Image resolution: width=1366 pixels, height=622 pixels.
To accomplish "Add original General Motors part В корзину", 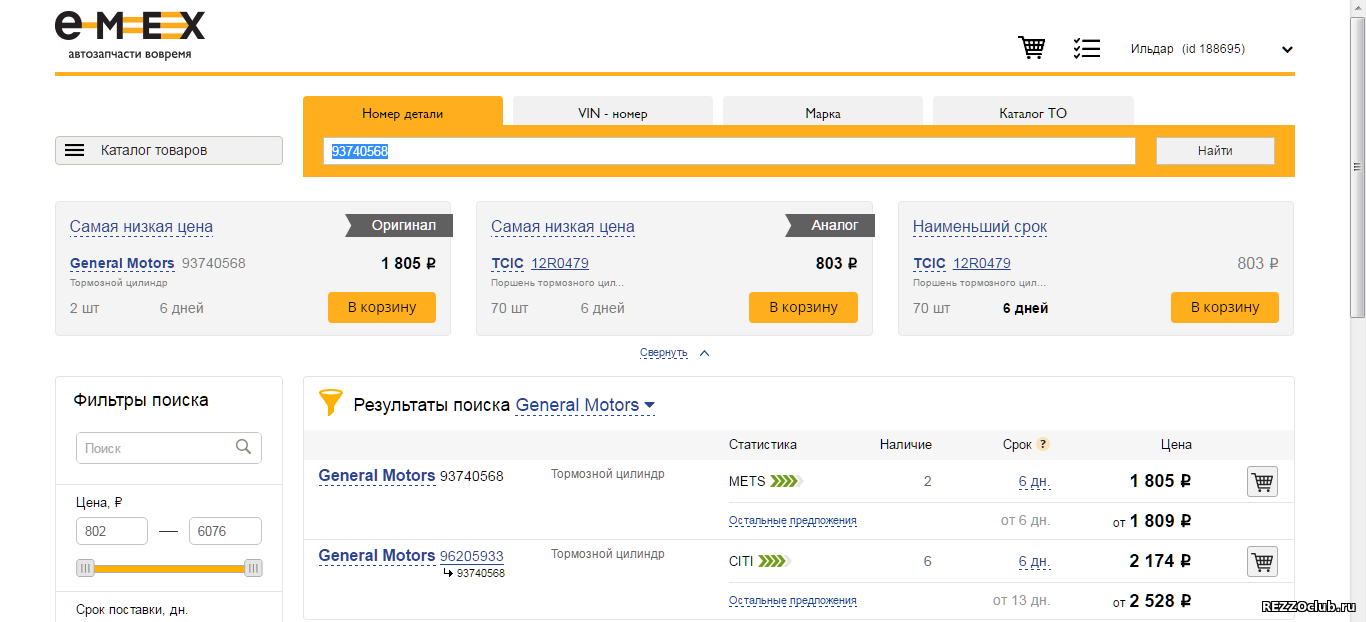I will tap(382, 307).
